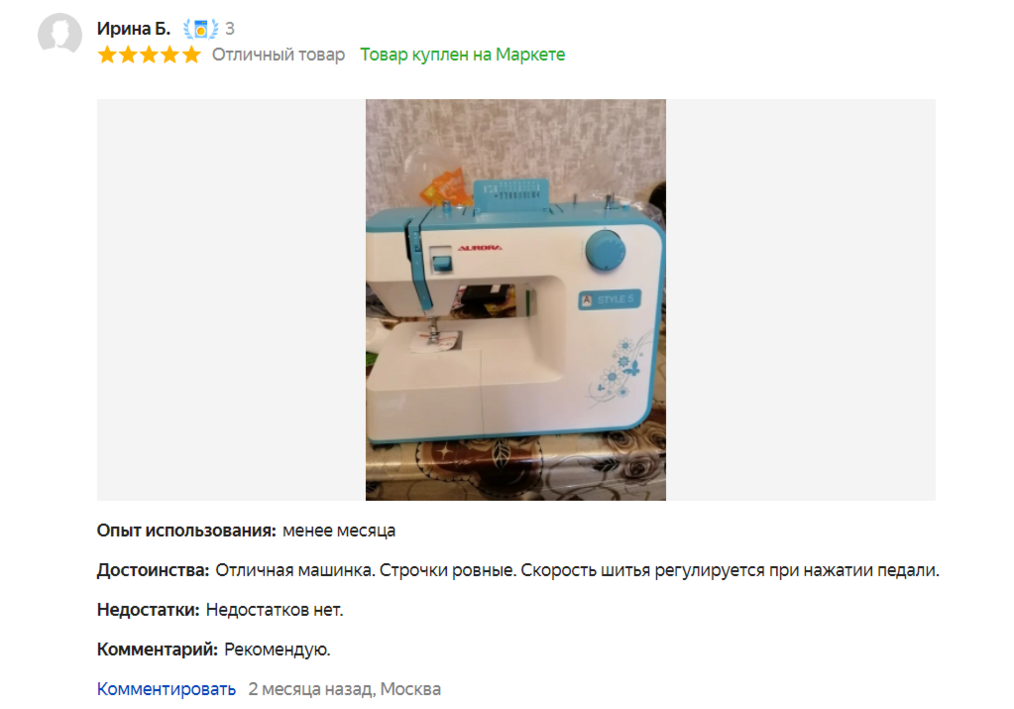1014x709 pixels.
Task: Click the gray area left of the photo
Action: point(232,300)
